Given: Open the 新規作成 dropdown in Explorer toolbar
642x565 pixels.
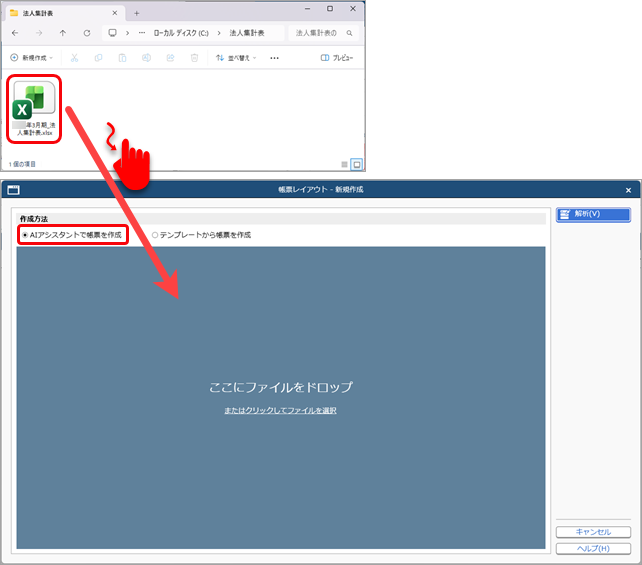Looking at the screenshot, I should click(32, 58).
